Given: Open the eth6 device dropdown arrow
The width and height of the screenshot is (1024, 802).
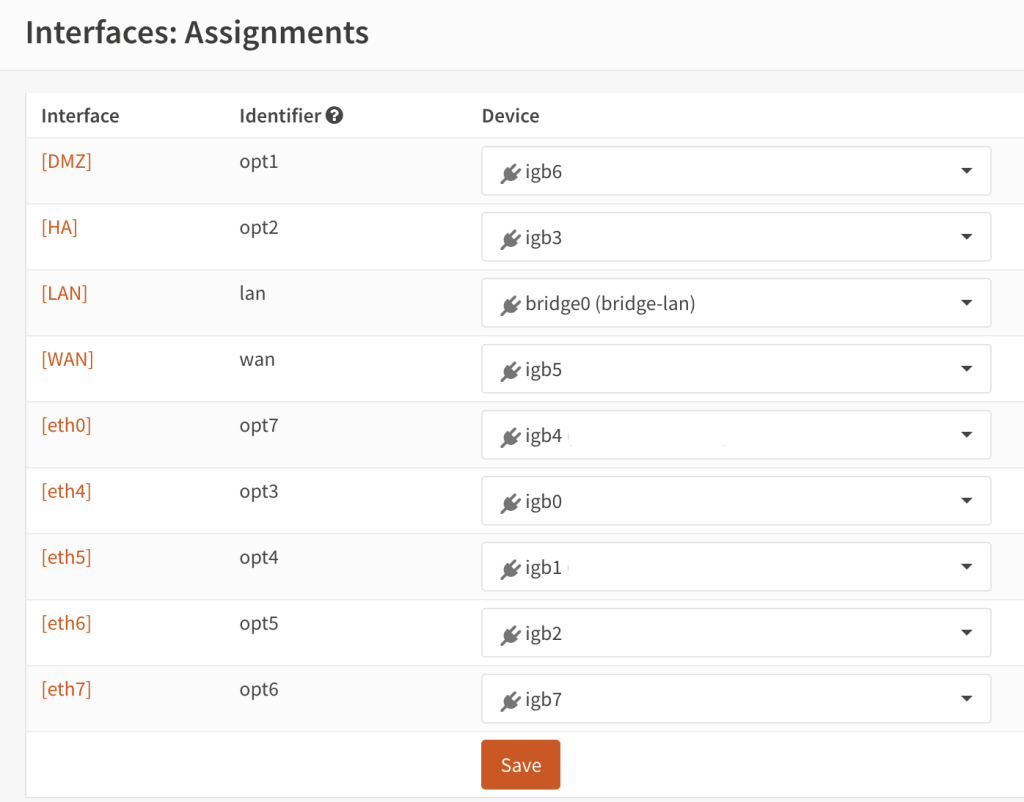Looking at the screenshot, I should (967, 633).
